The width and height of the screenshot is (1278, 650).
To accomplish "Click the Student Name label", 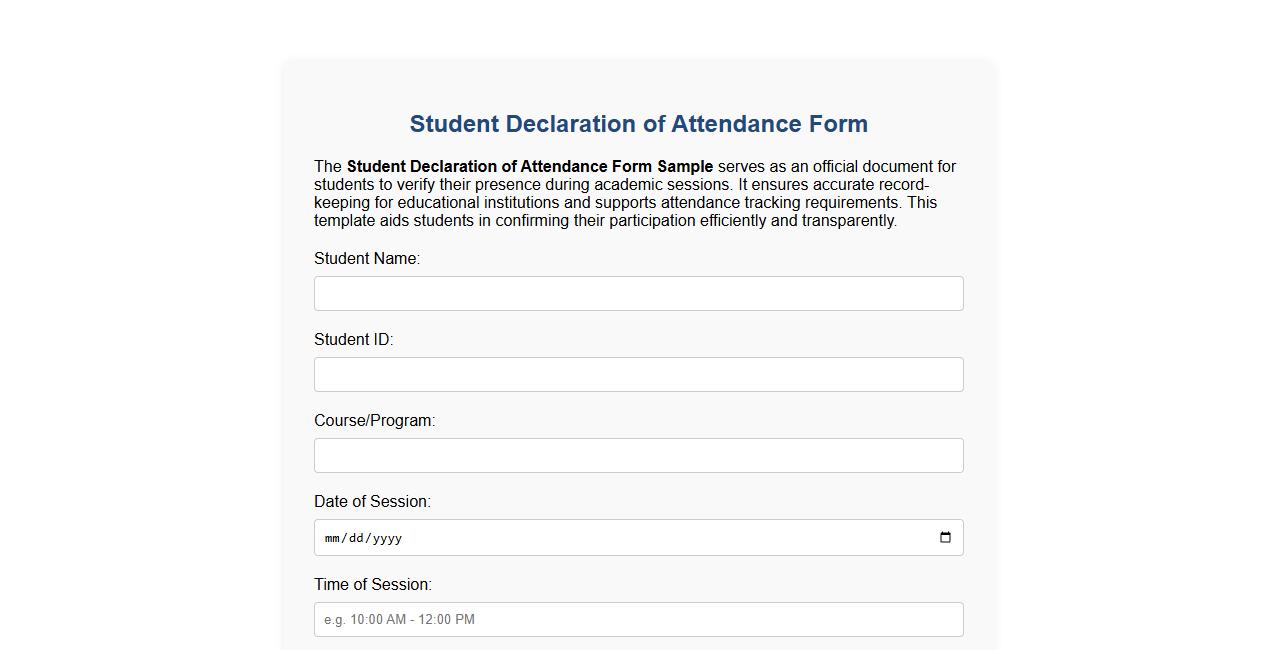I will point(367,258).
